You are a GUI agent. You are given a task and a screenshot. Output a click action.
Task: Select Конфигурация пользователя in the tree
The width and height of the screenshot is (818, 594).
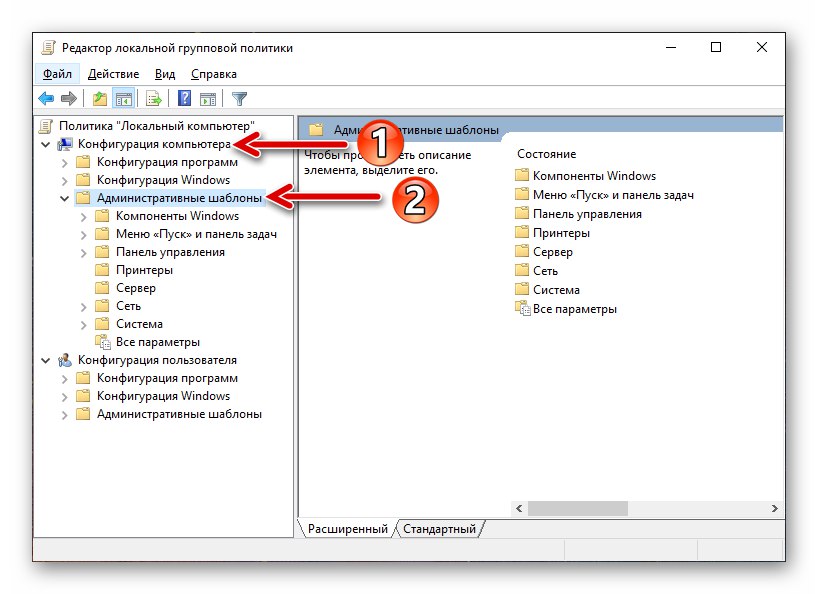157,360
